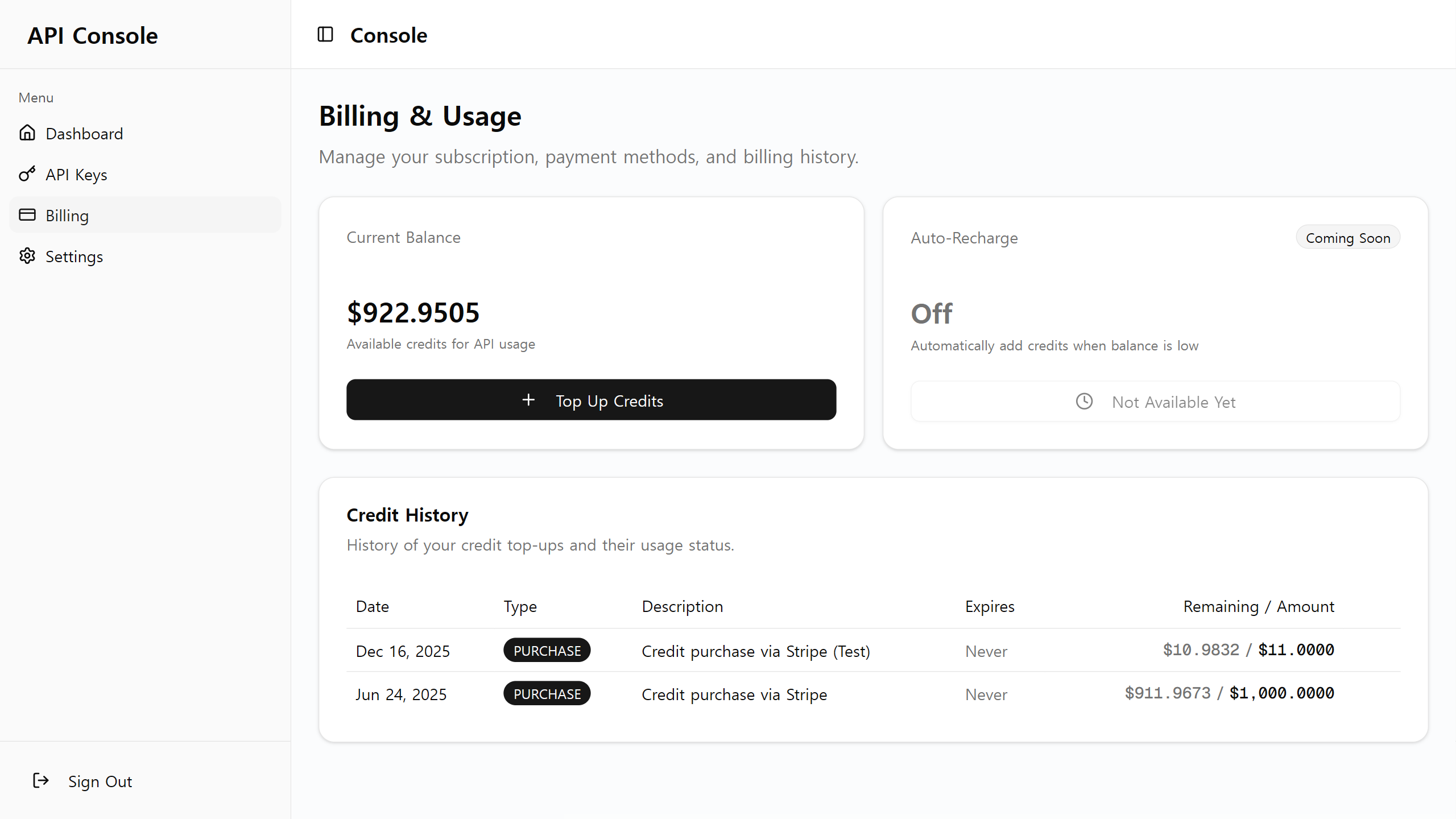Image resolution: width=1456 pixels, height=819 pixels.
Task: Click the Top Up Credits button
Action: (591, 400)
